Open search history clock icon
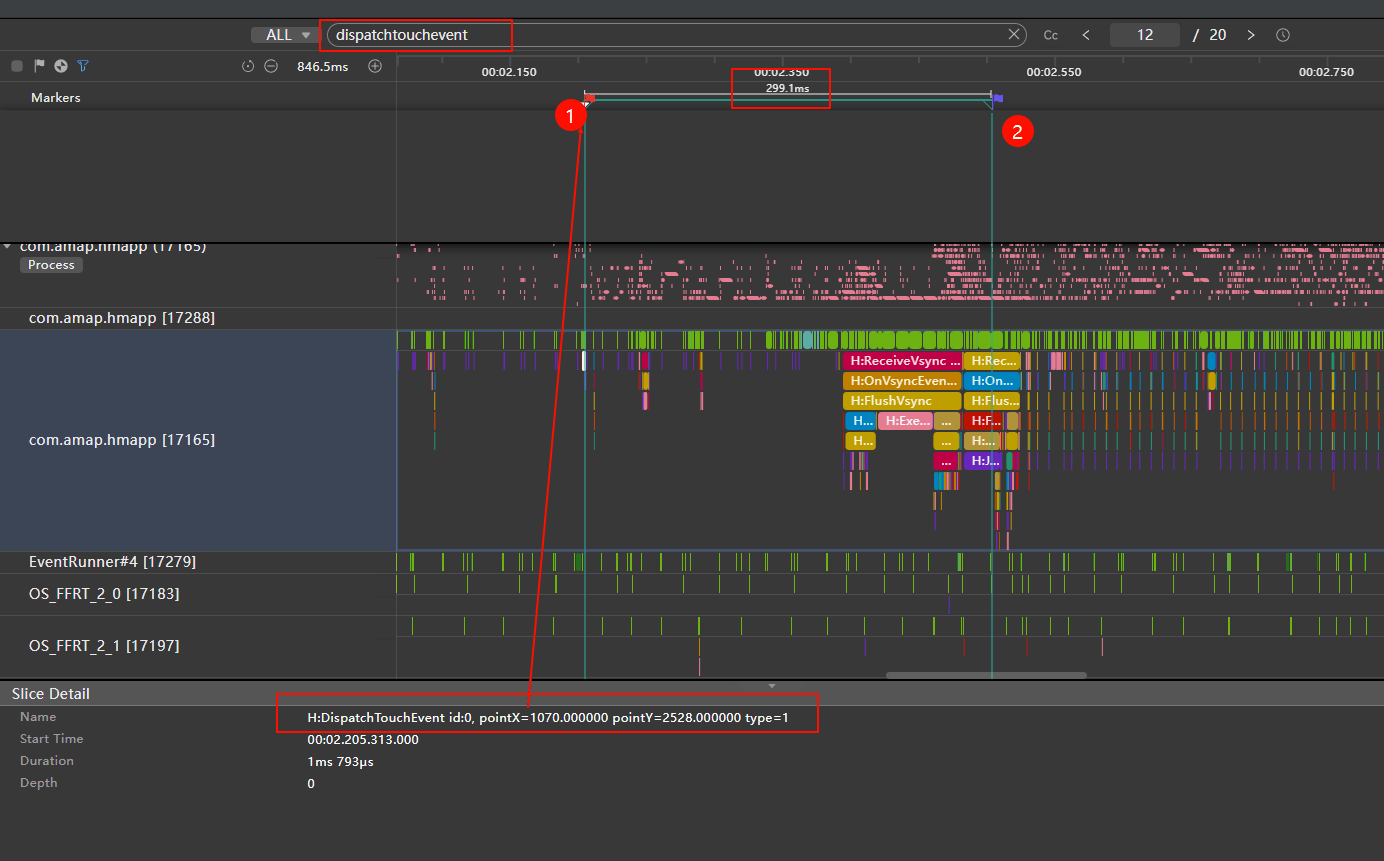Image resolution: width=1384 pixels, height=861 pixels. [1283, 35]
